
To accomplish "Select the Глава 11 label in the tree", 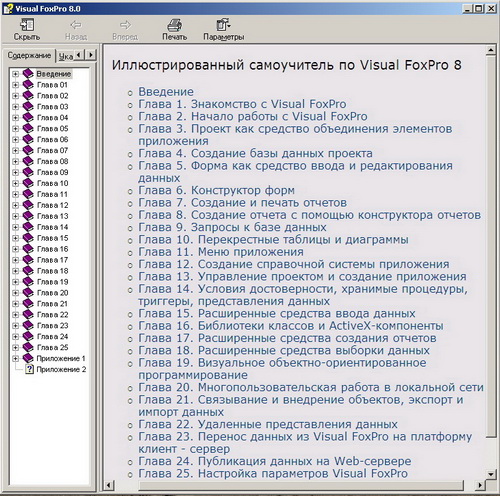I will coord(52,194).
